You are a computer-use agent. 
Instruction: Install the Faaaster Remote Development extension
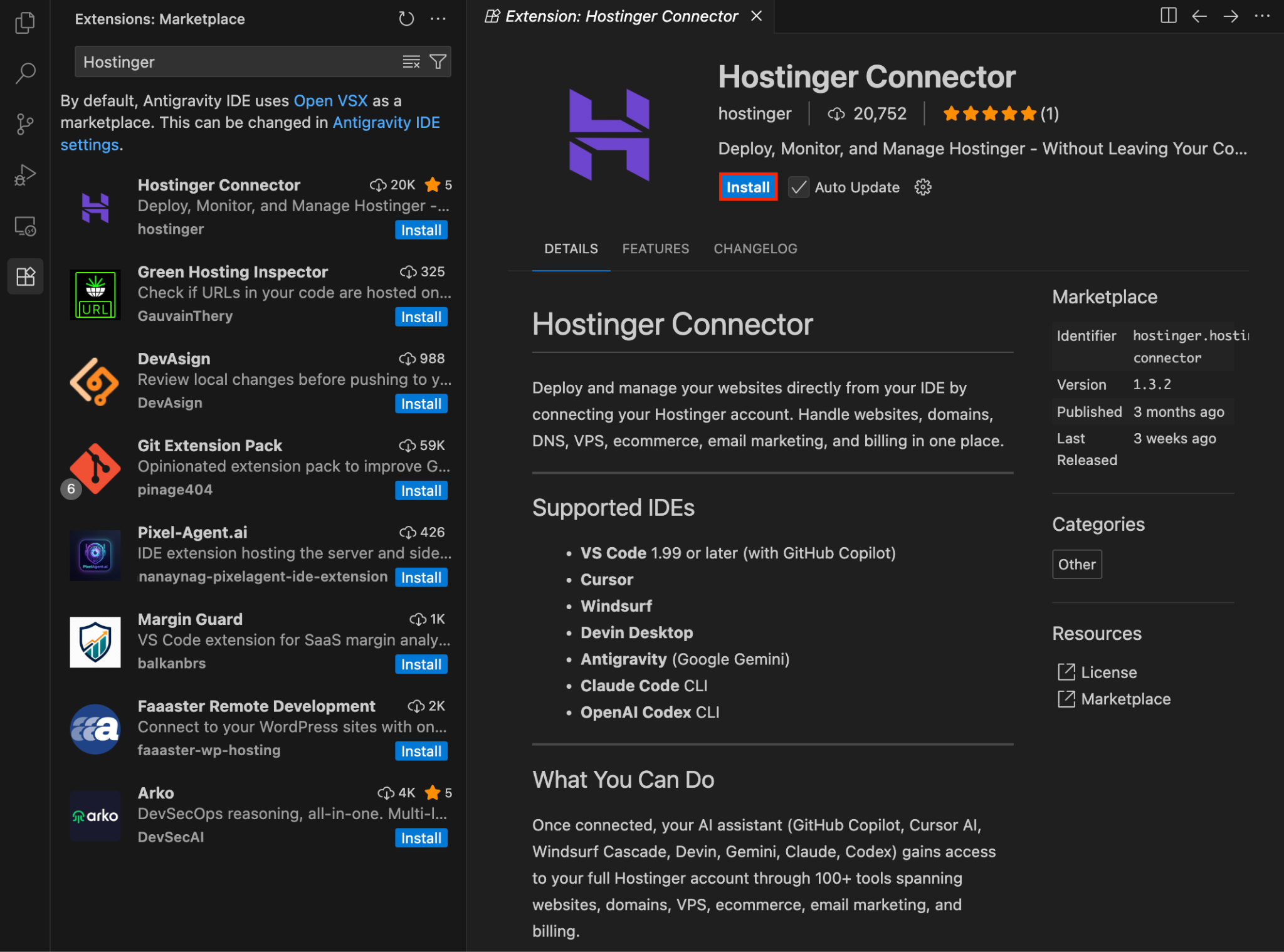point(421,751)
